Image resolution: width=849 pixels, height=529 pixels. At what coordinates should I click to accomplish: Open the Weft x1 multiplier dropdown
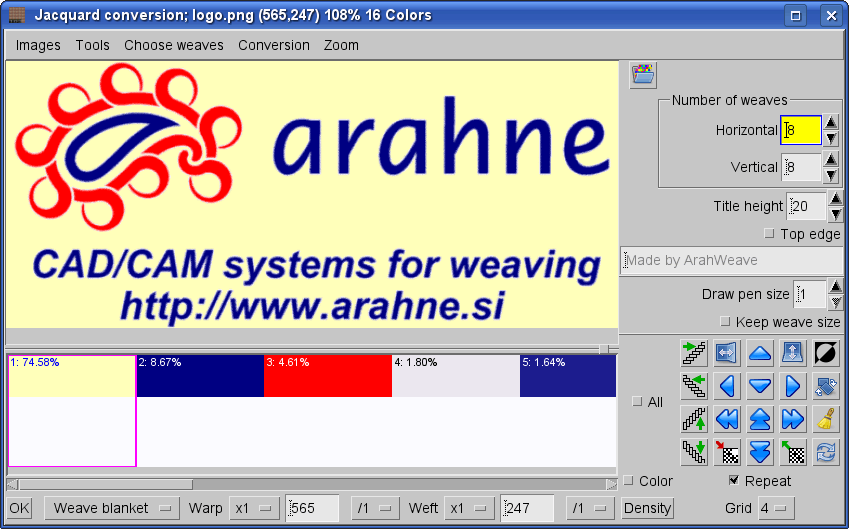[x=468, y=508]
